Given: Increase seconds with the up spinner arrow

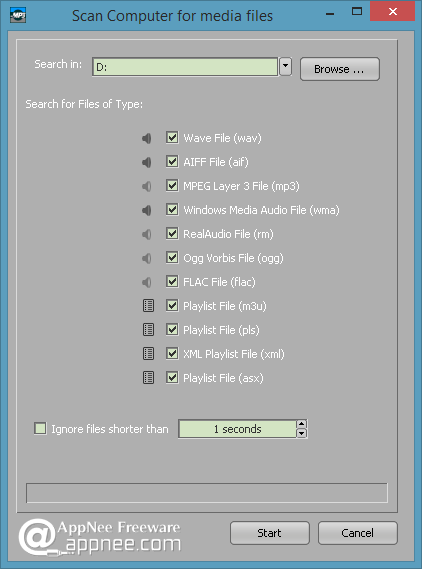Looking at the screenshot, I should click(x=302, y=424).
